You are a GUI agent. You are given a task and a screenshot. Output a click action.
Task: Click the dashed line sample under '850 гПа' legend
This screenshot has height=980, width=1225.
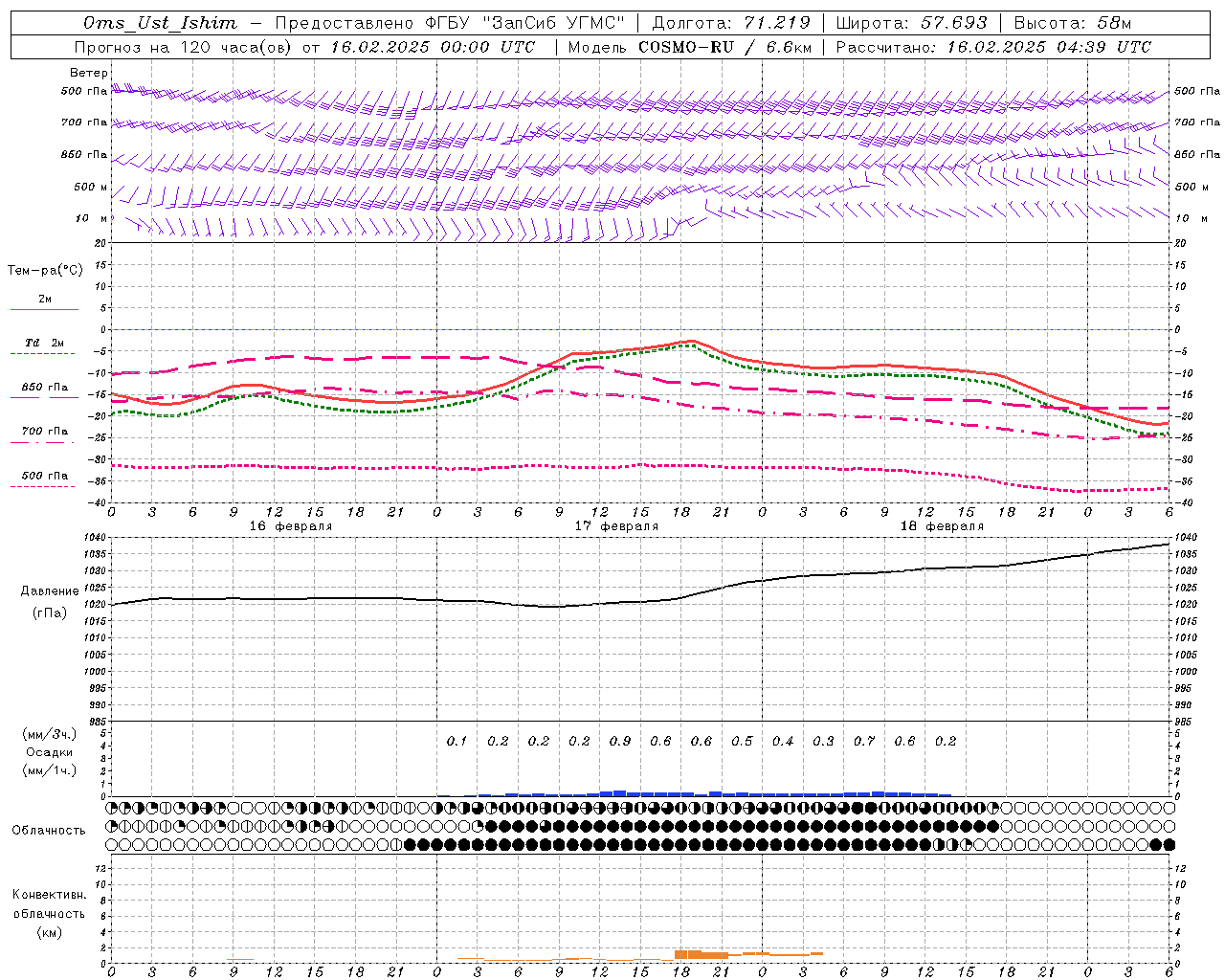coord(44,397)
